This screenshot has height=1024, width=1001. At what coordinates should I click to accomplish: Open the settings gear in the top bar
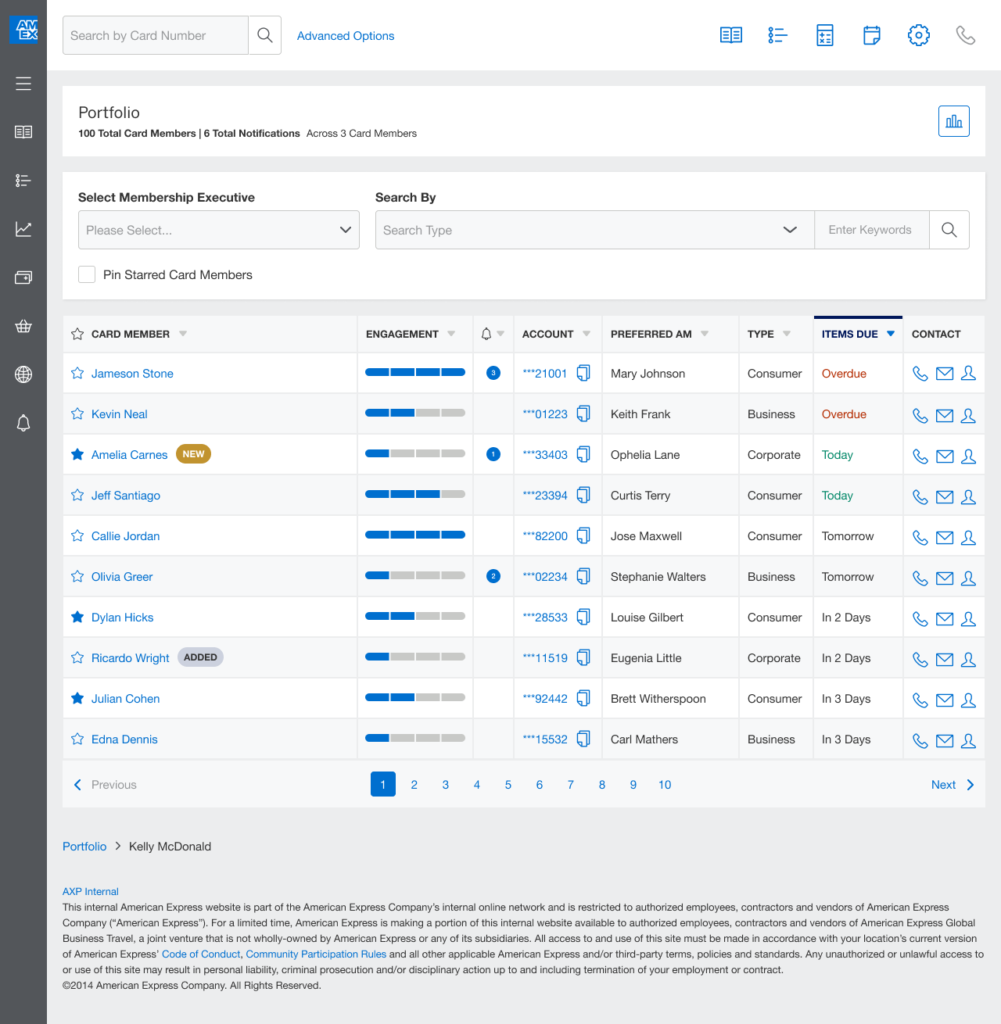[x=918, y=36]
